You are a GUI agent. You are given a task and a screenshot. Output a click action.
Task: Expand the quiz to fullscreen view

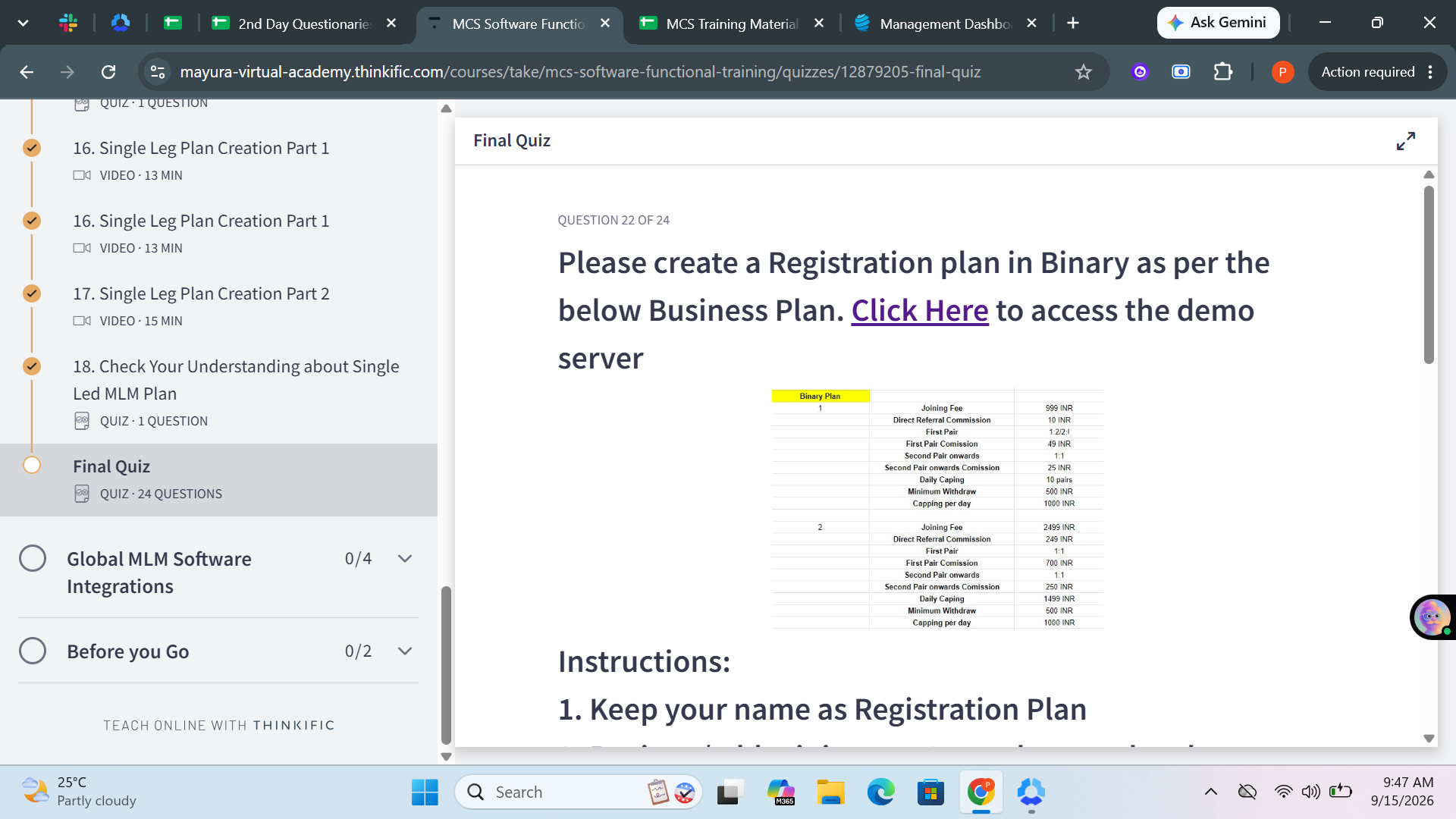point(1405,141)
